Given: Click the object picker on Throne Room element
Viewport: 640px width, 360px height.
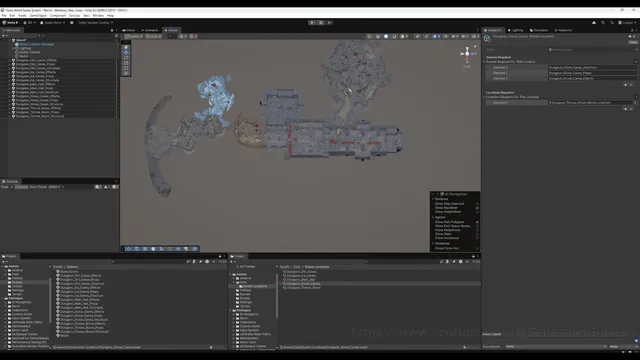Looking at the screenshot, I should [635, 102].
